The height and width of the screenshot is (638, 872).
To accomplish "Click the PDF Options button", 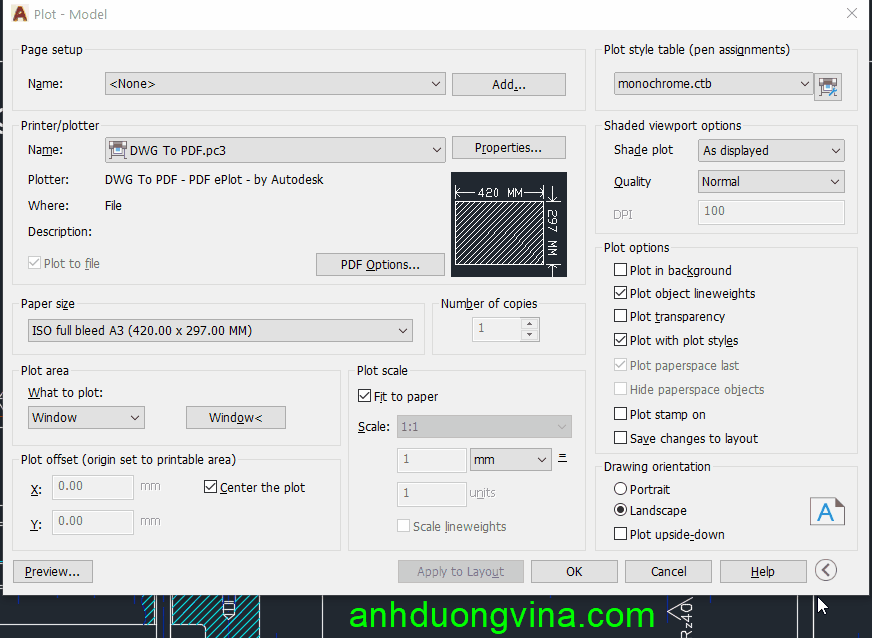I will 379,264.
